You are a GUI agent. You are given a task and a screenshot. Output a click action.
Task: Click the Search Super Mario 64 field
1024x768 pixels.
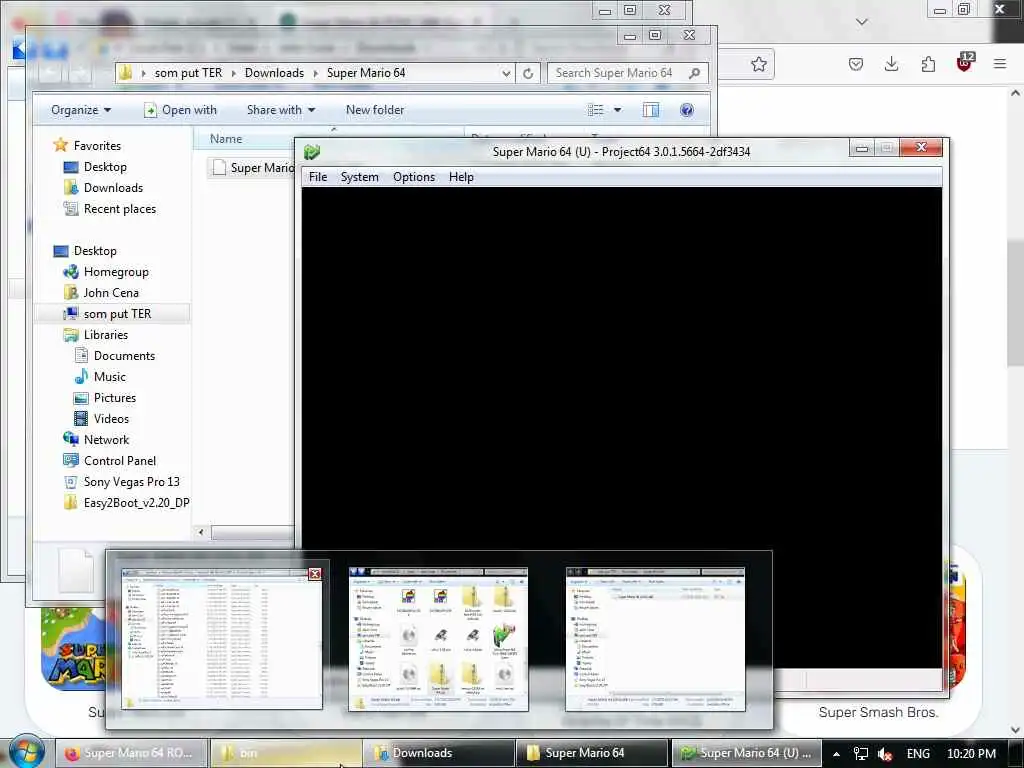point(627,73)
